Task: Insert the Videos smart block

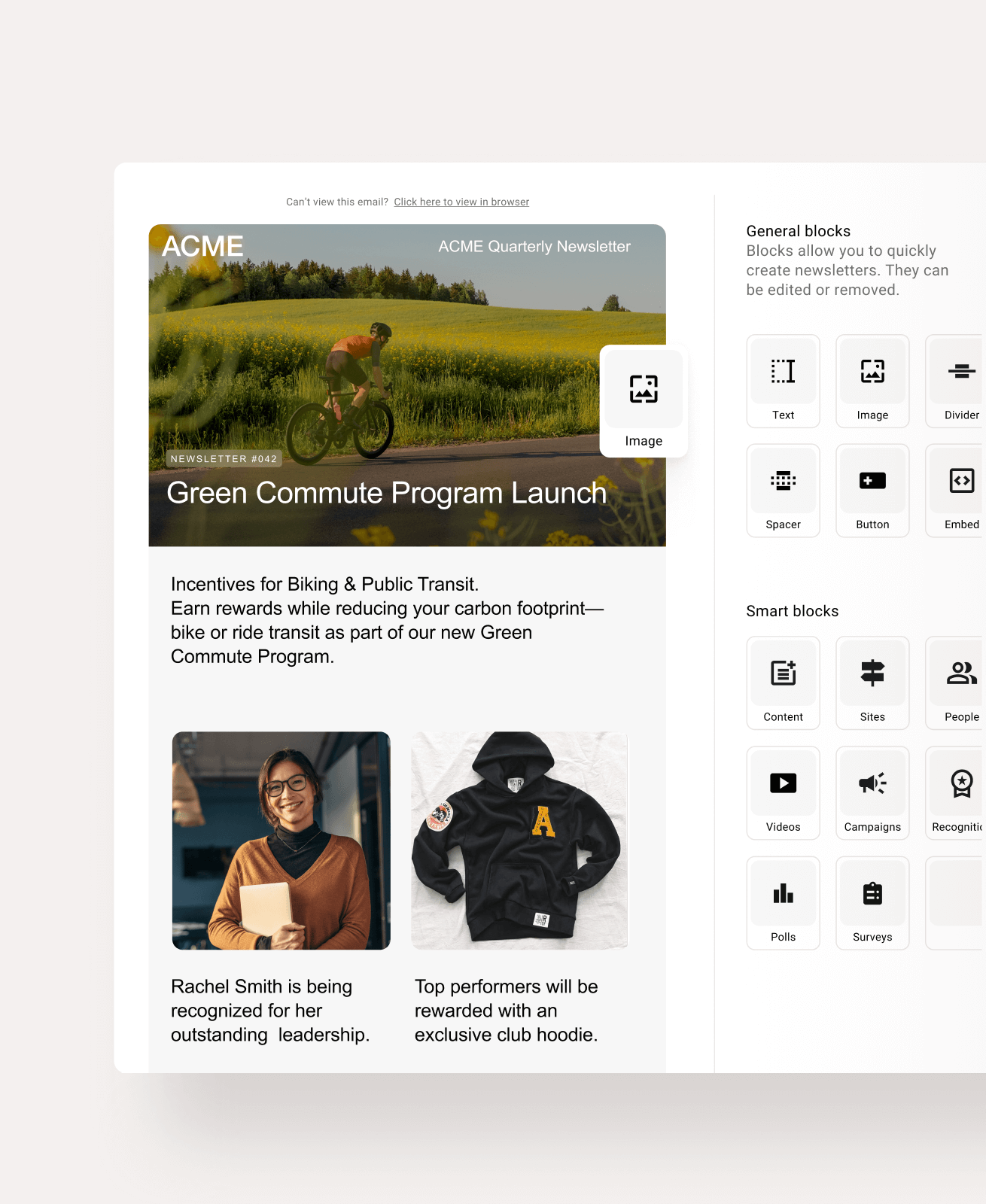Action: tap(783, 792)
